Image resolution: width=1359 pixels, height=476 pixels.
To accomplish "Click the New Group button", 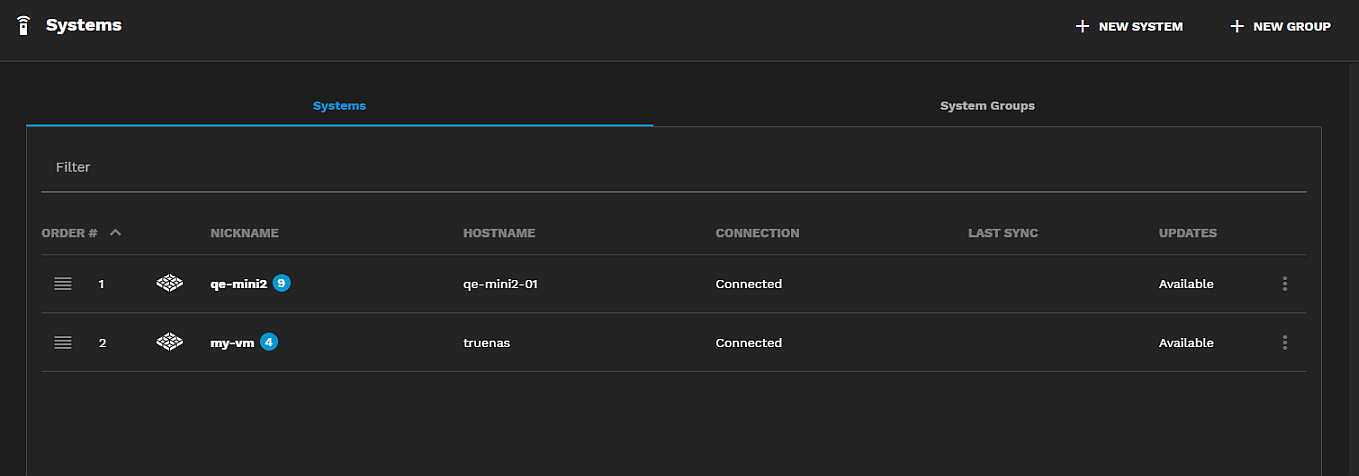I will click(1280, 27).
